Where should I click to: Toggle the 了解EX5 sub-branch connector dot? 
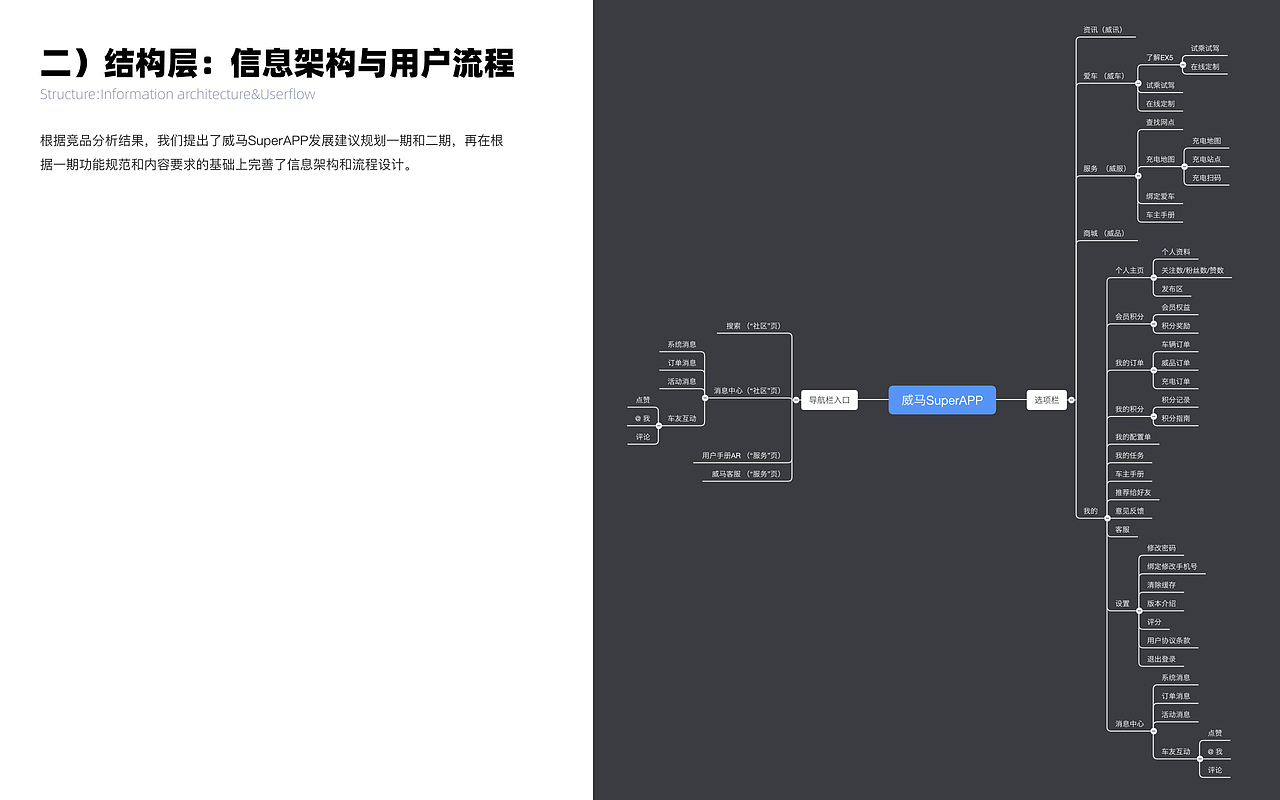coord(1182,64)
